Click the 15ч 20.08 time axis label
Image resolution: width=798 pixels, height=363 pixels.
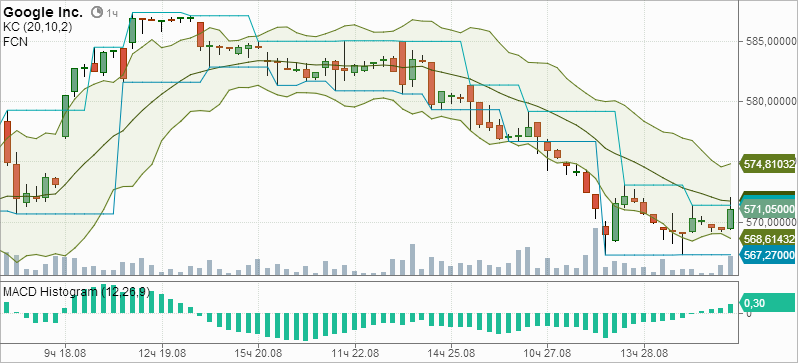coord(258,353)
